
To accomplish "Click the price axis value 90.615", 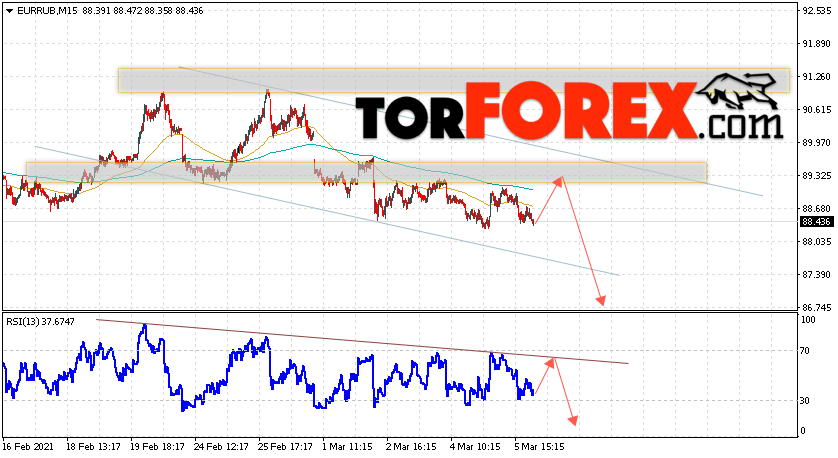I will [817, 110].
